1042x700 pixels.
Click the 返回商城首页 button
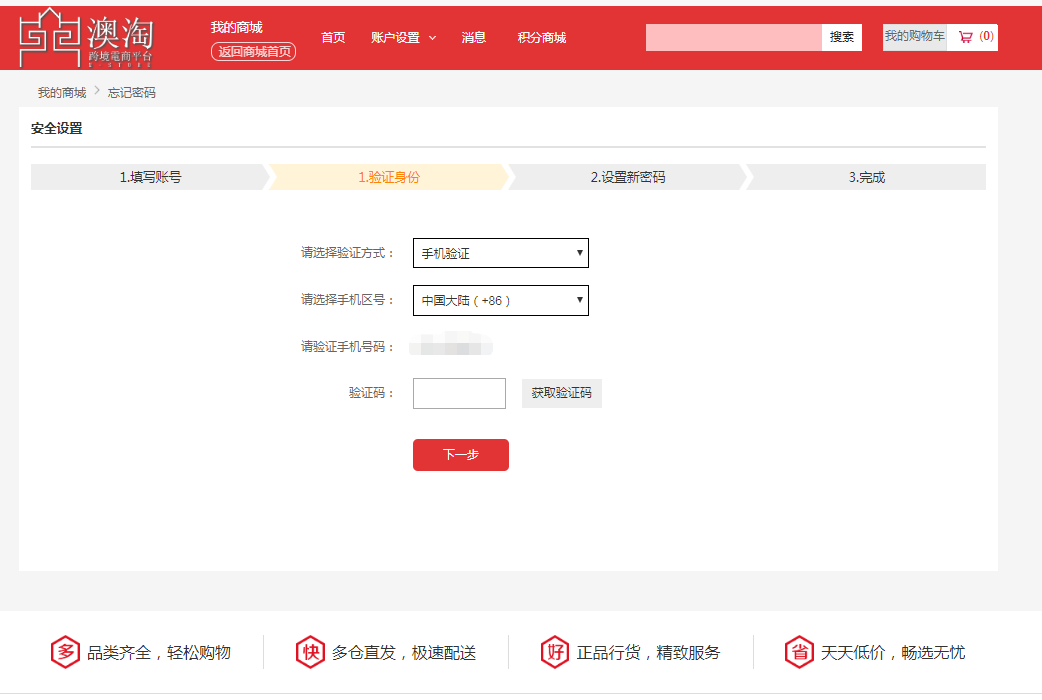click(253, 51)
